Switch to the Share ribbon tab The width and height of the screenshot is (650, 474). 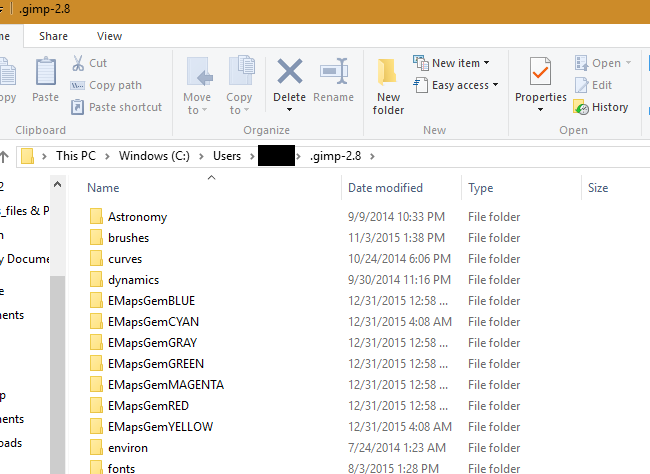[53, 36]
